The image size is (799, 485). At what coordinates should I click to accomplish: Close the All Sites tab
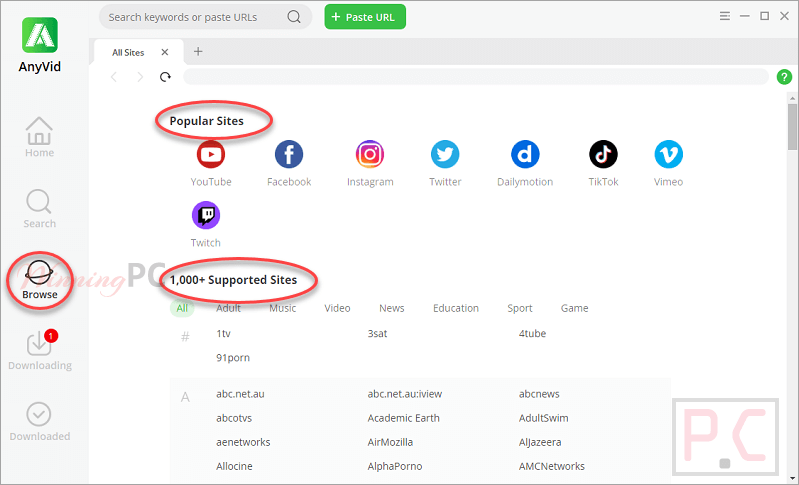pos(165,52)
